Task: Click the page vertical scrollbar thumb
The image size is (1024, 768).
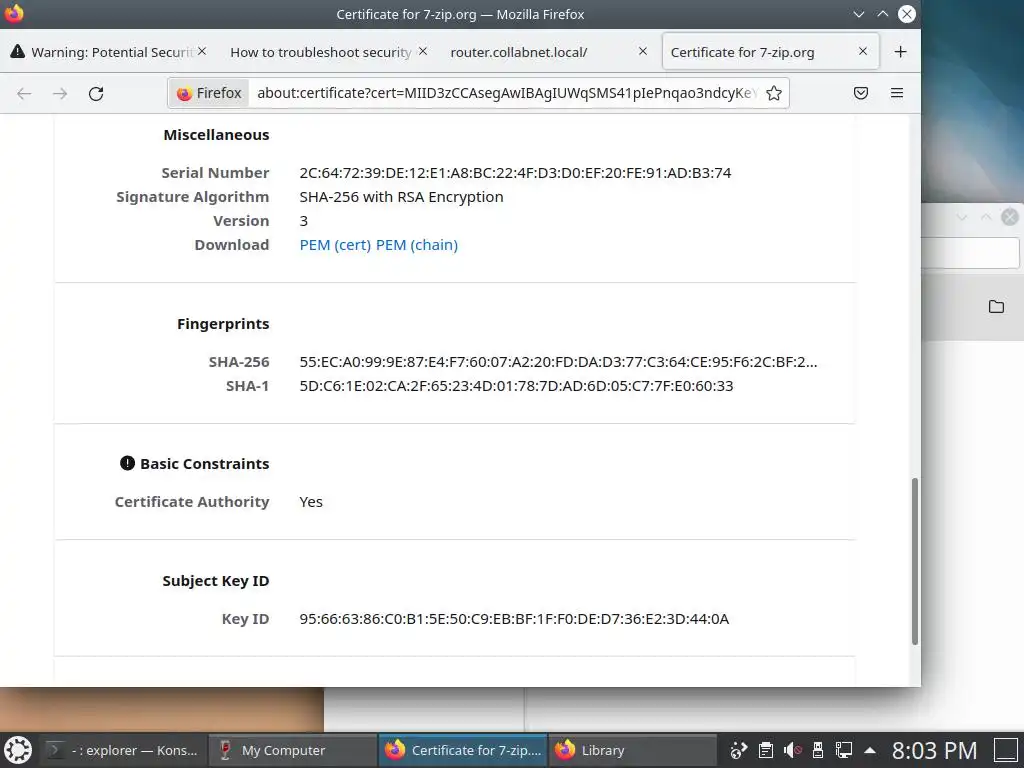Action: [x=915, y=562]
